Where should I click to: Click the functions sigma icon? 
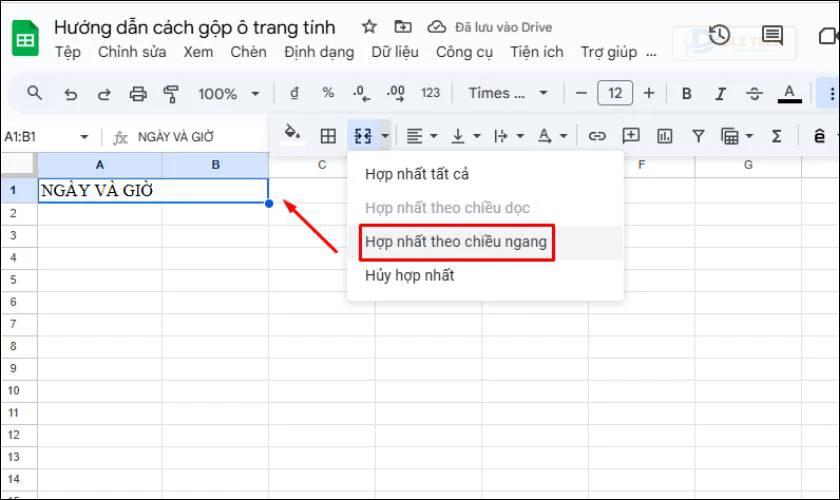pyautogui.click(x=776, y=136)
